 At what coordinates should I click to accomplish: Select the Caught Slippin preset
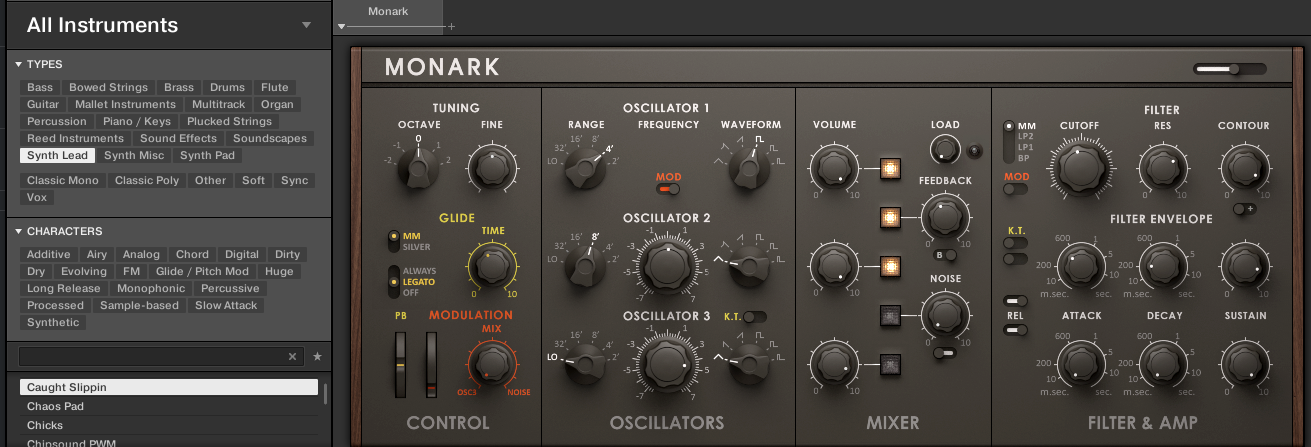click(169, 387)
